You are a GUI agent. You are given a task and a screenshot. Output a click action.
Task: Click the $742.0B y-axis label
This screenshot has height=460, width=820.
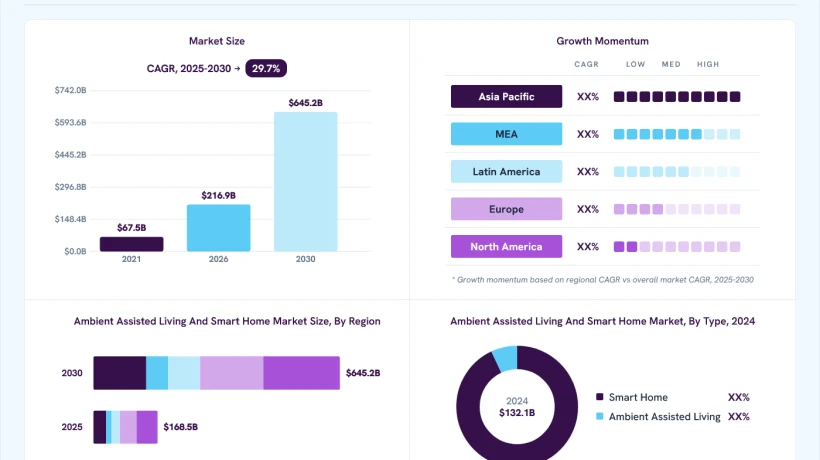point(70,90)
